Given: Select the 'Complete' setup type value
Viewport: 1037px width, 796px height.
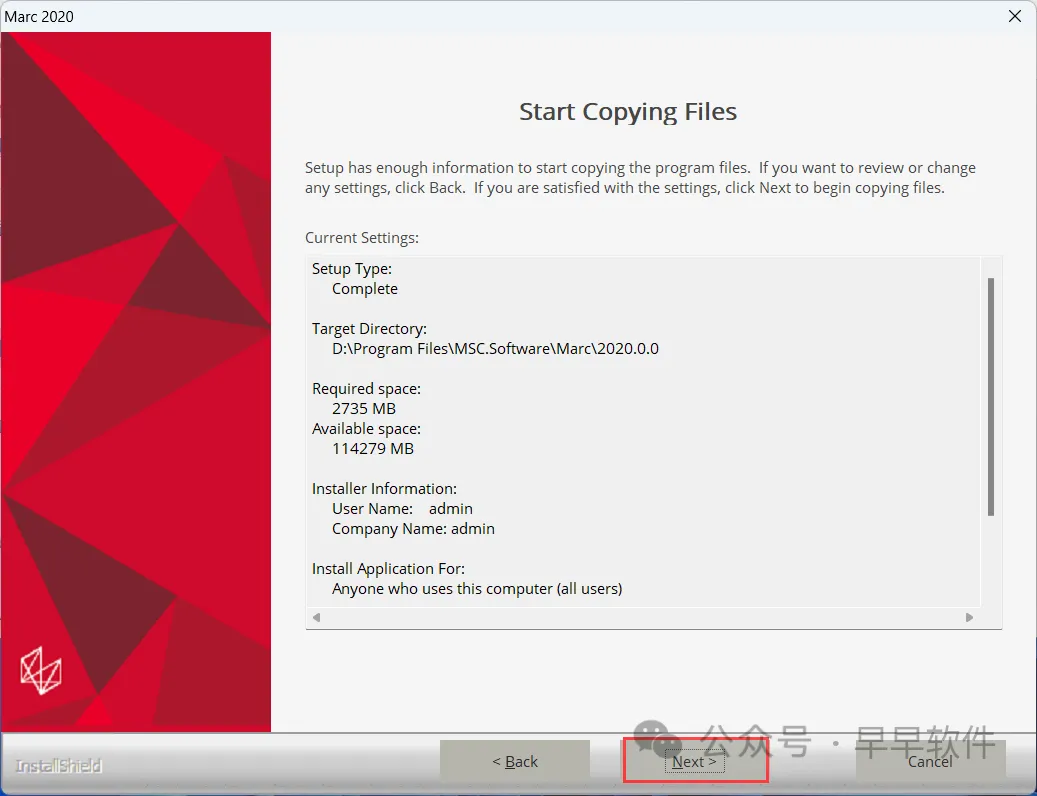Looking at the screenshot, I should coord(364,288).
